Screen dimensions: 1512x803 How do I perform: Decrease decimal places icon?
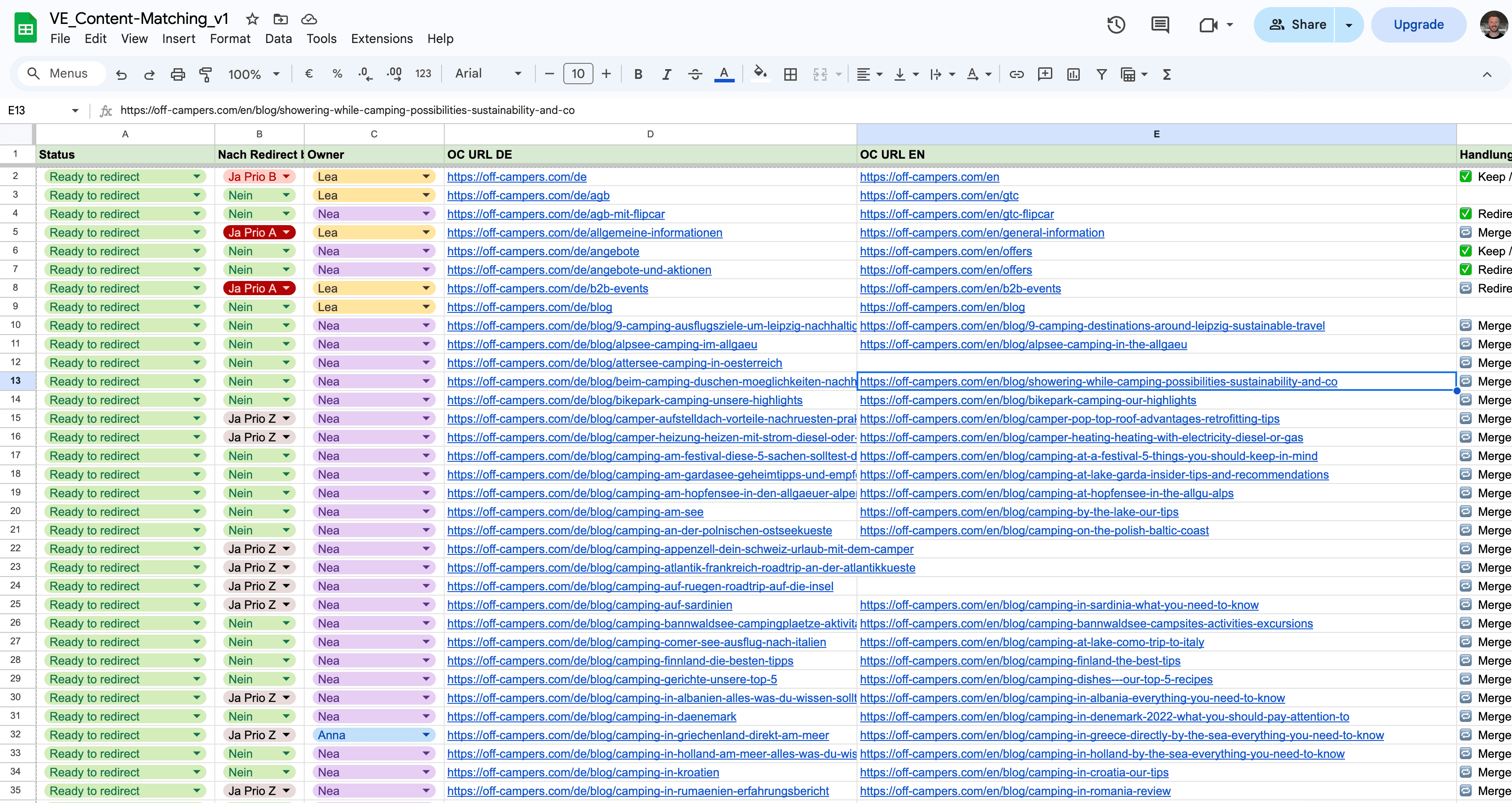point(365,74)
